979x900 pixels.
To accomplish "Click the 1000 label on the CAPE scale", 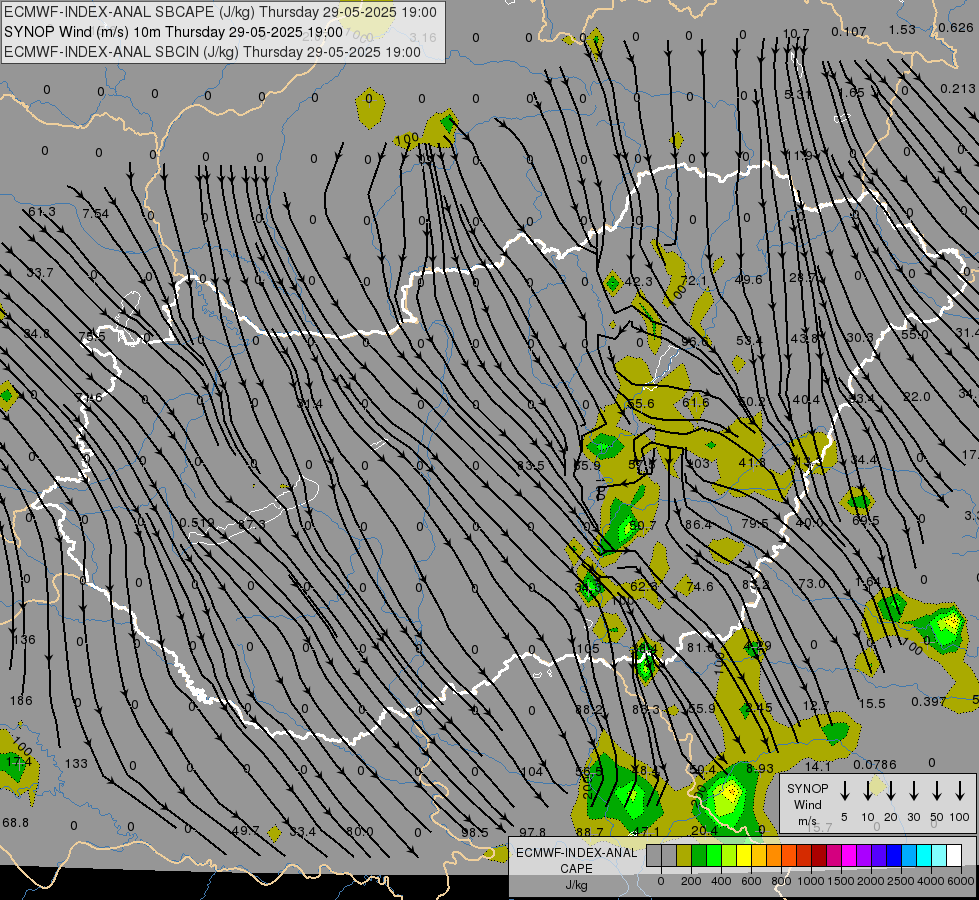I will click(810, 881).
